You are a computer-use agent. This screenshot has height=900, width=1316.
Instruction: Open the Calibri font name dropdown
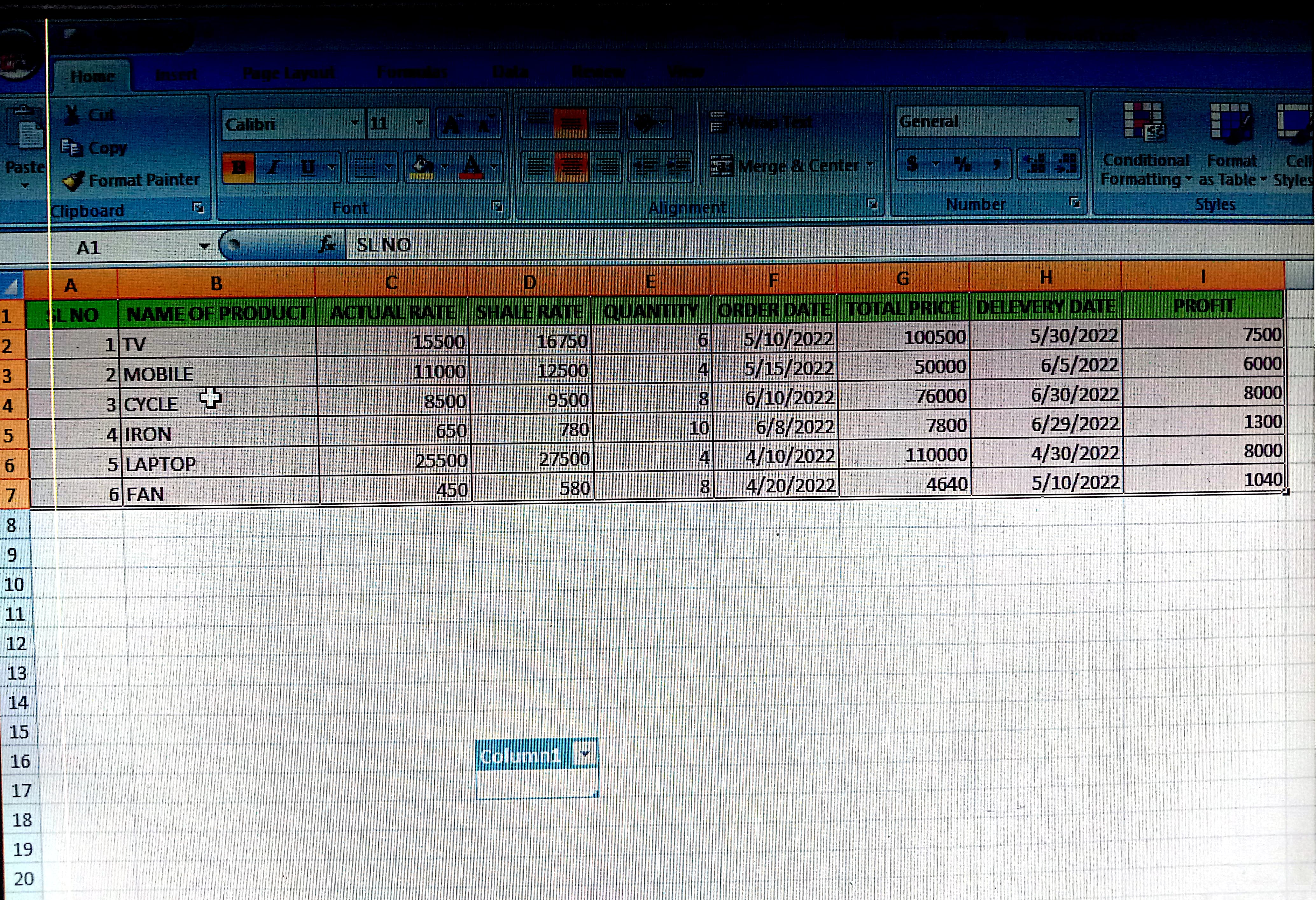click(354, 123)
